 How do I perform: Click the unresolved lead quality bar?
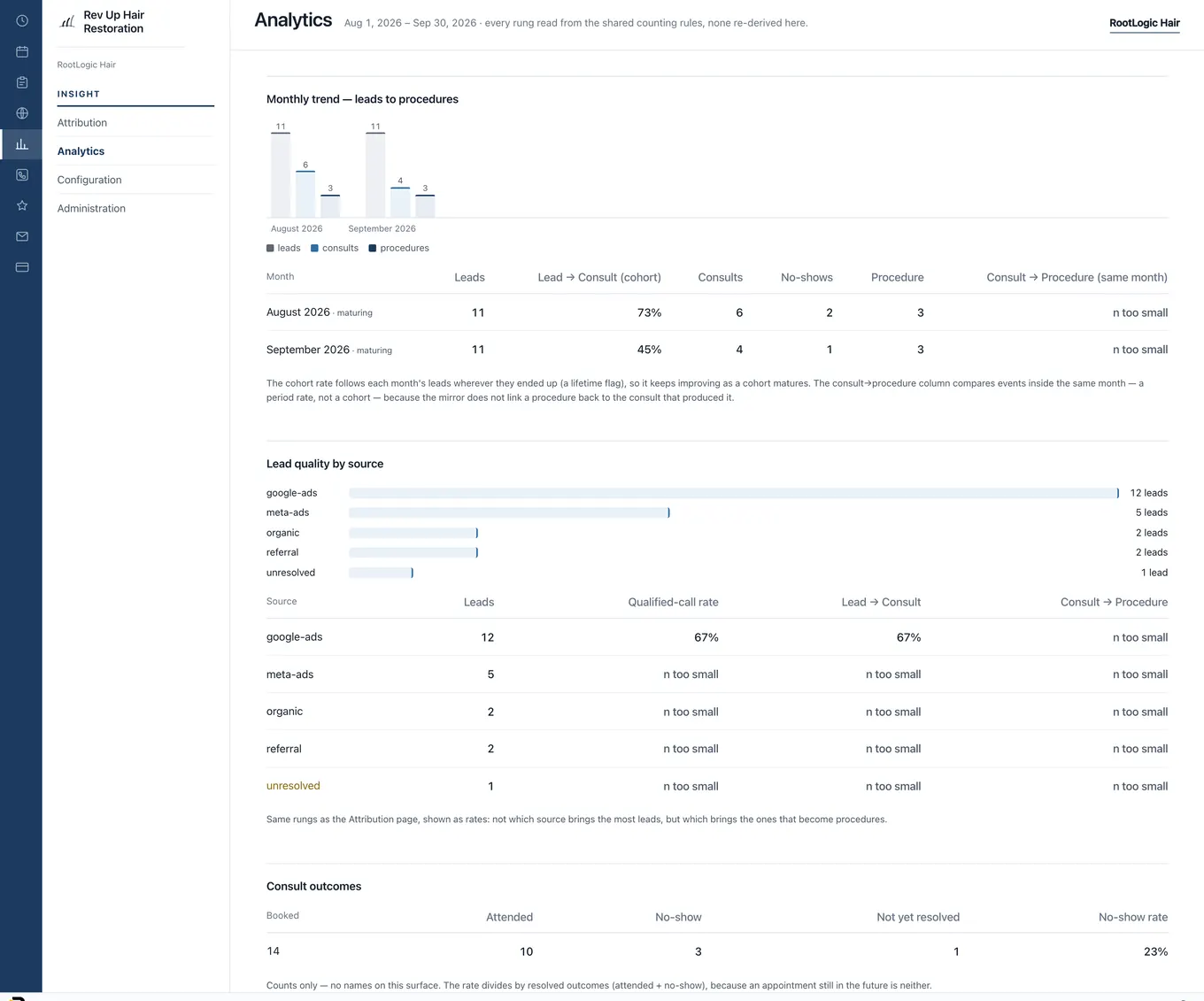(x=381, y=573)
